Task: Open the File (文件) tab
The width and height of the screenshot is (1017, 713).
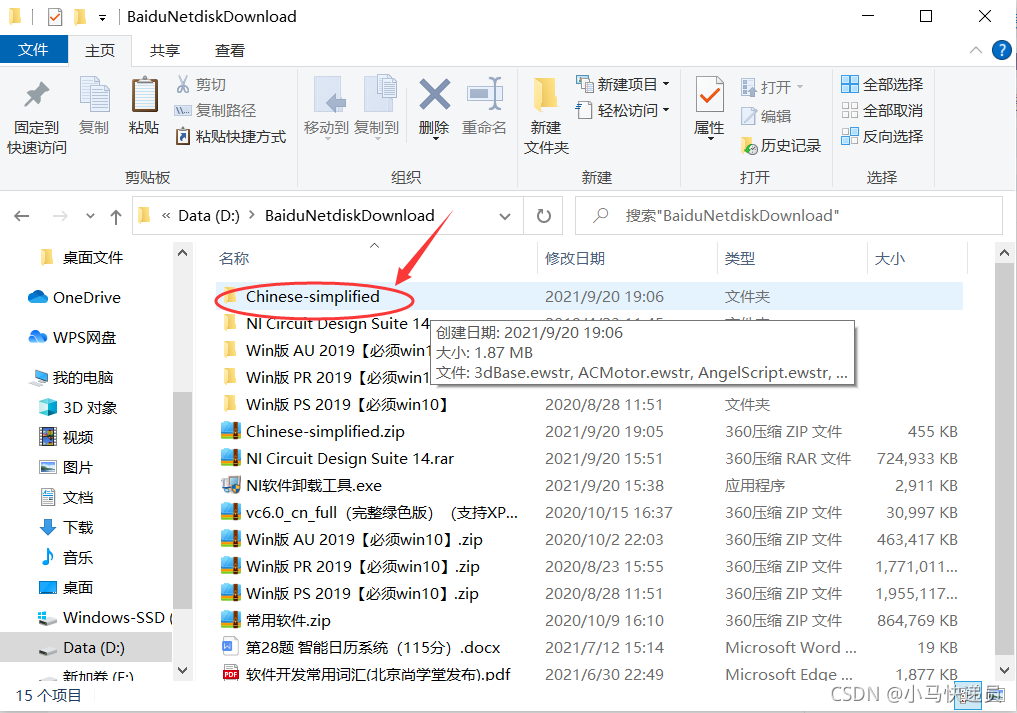Action: coord(33,50)
